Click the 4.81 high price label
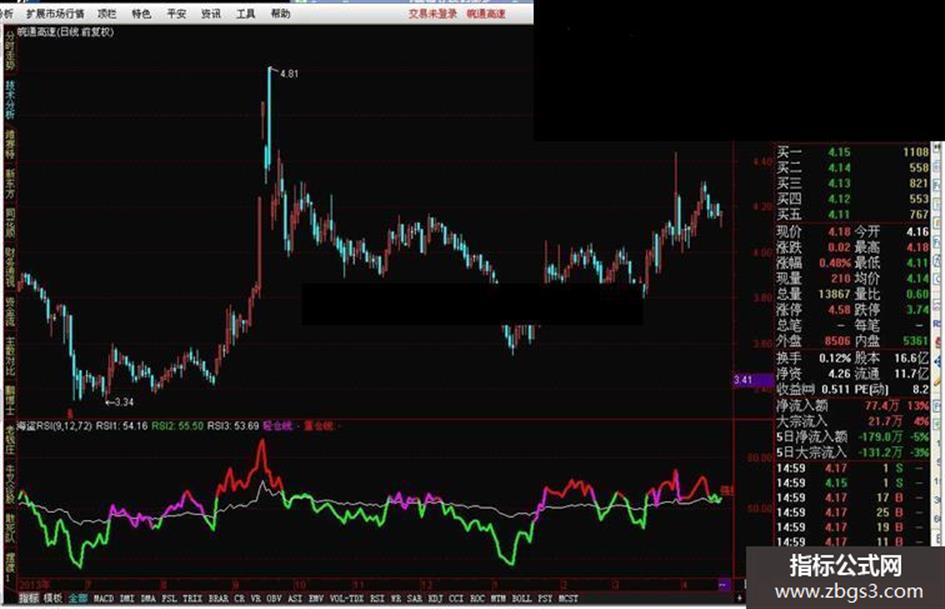The height and width of the screenshot is (609, 945). coord(289,74)
